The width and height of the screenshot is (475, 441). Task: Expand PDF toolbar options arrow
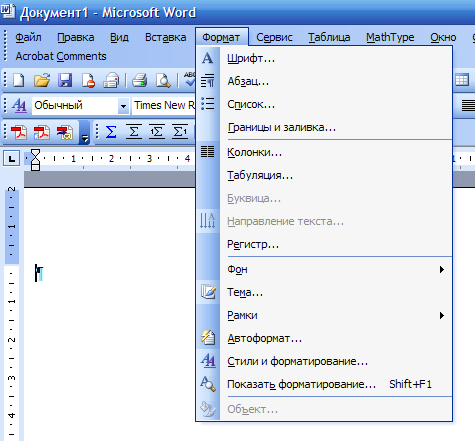(85, 133)
